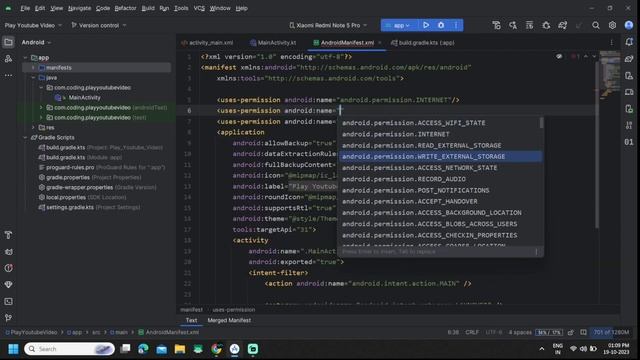Click the completion popup scrollbar
The height and width of the screenshot is (360, 640).
click(x=542, y=123)
